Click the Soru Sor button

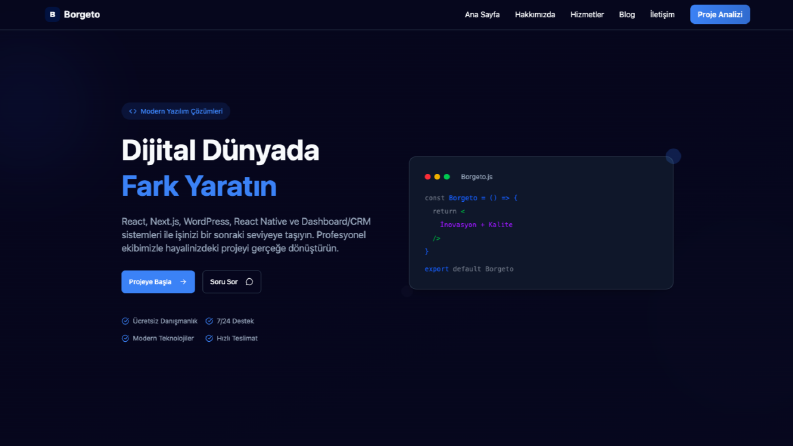pos(232,282)
